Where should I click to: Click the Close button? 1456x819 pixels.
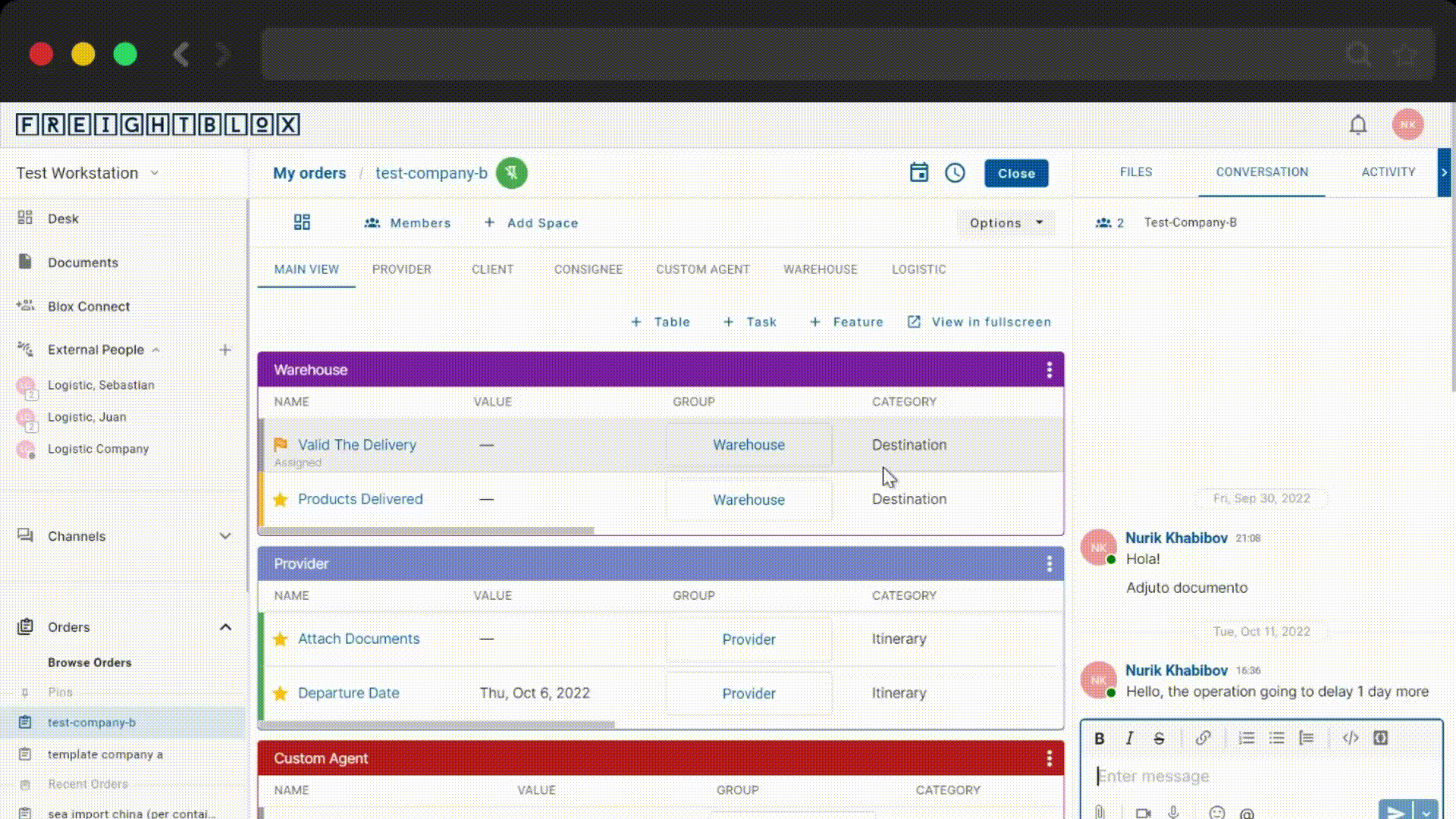click(x=1016, y=173)
